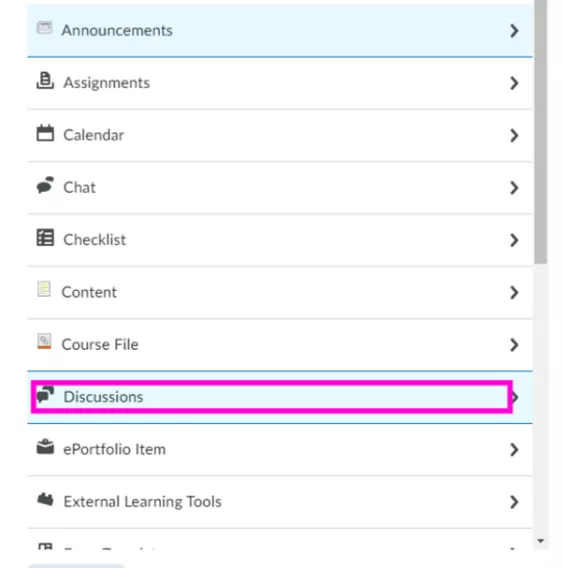Open the Discussions menu entry
The image size is (563, 568).
coord(280,397)
